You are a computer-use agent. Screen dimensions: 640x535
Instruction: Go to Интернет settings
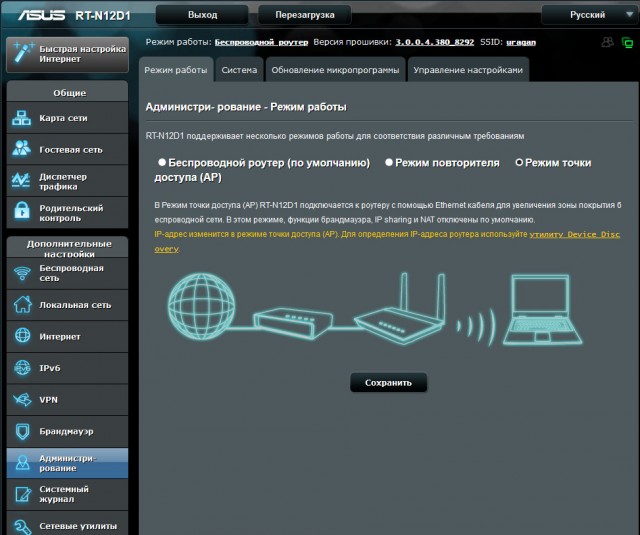(x=67, y=337)
